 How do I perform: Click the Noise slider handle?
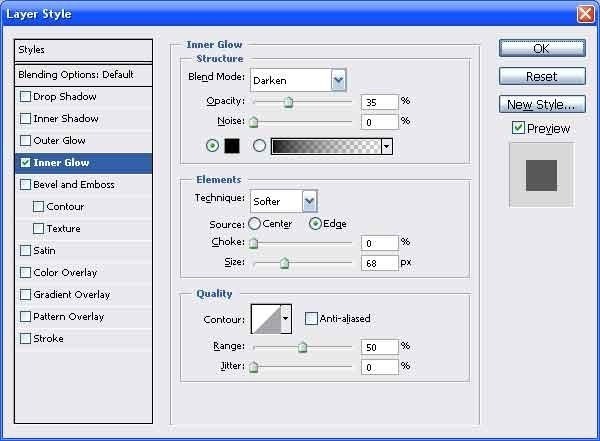253,122
